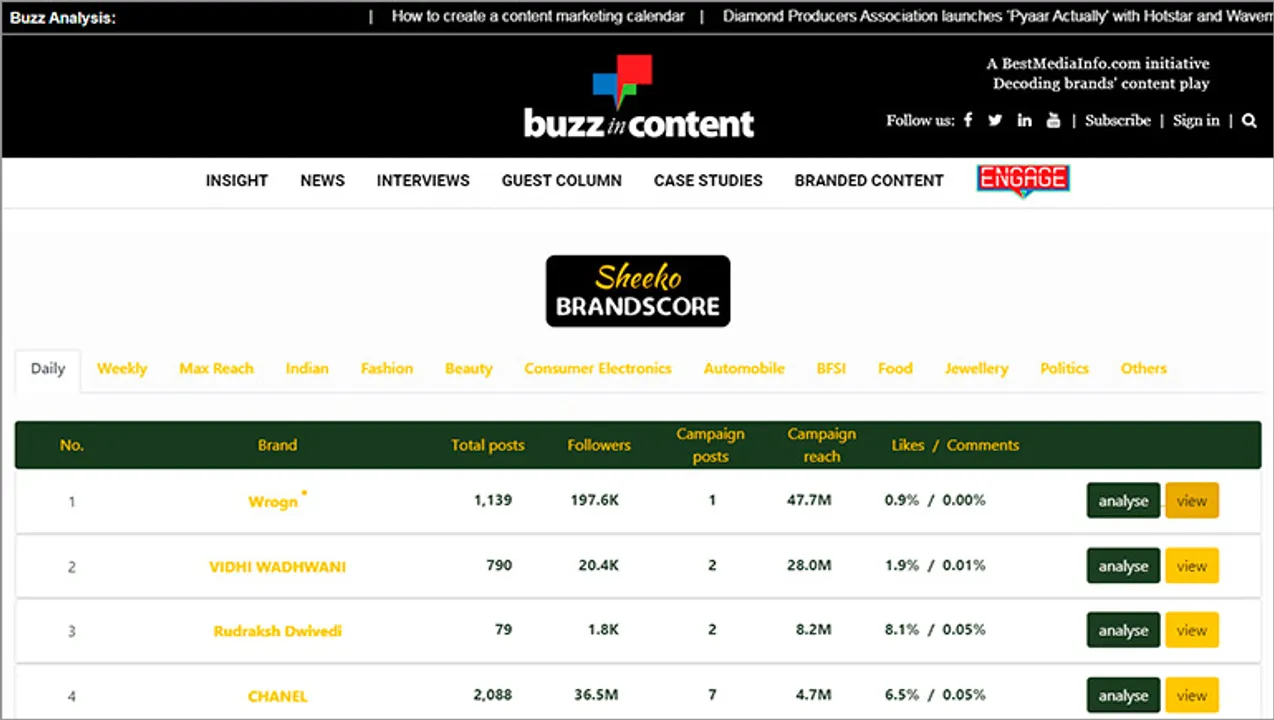Click the search magnifier icon
Viewport: 1274px width, 720px height.
point(1249,120)
